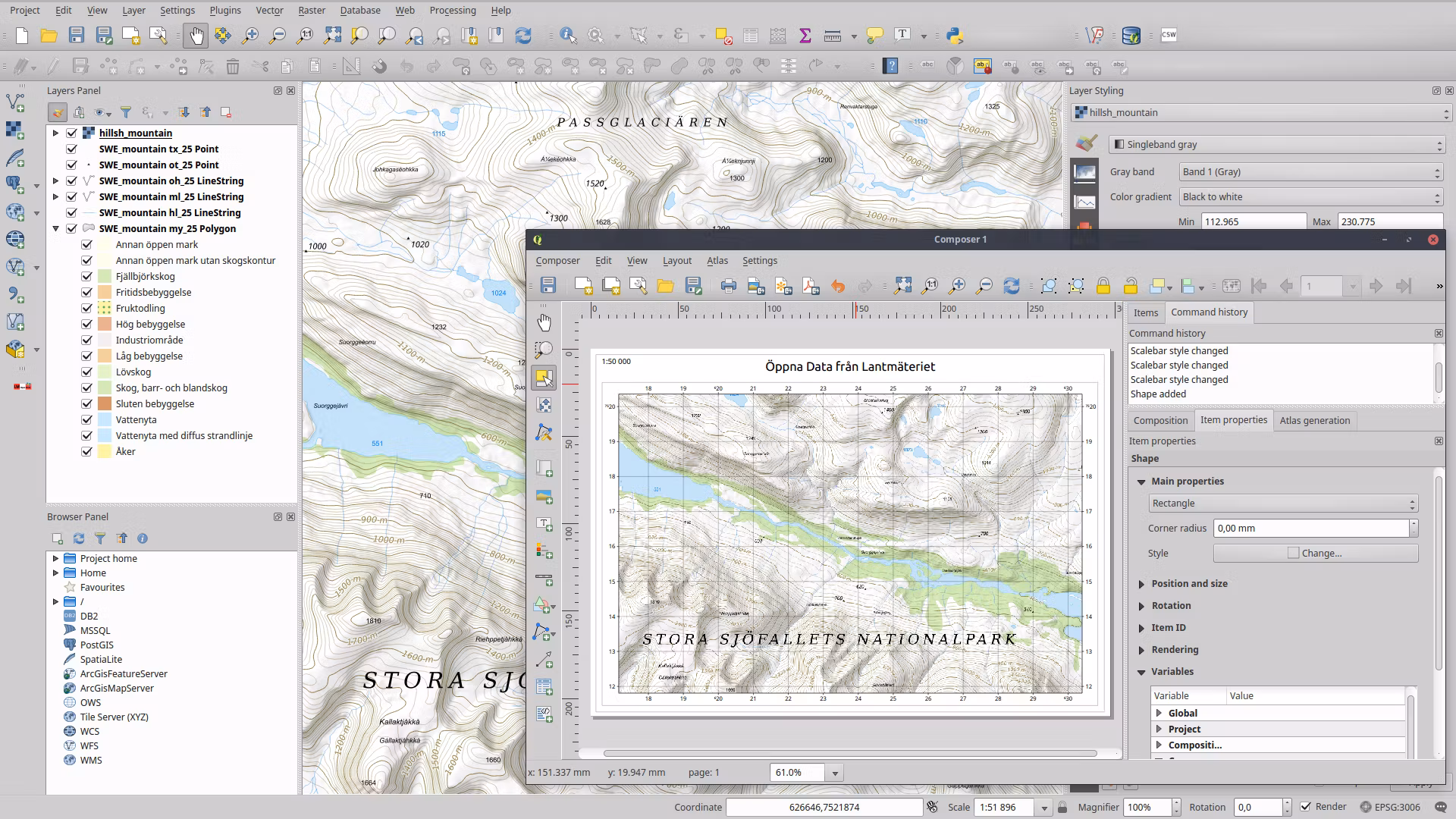Toggle the Render checkbox in status bar
Image resolution: width=1456 pixels, height=819 pixels.
[x=1305, y=807]
